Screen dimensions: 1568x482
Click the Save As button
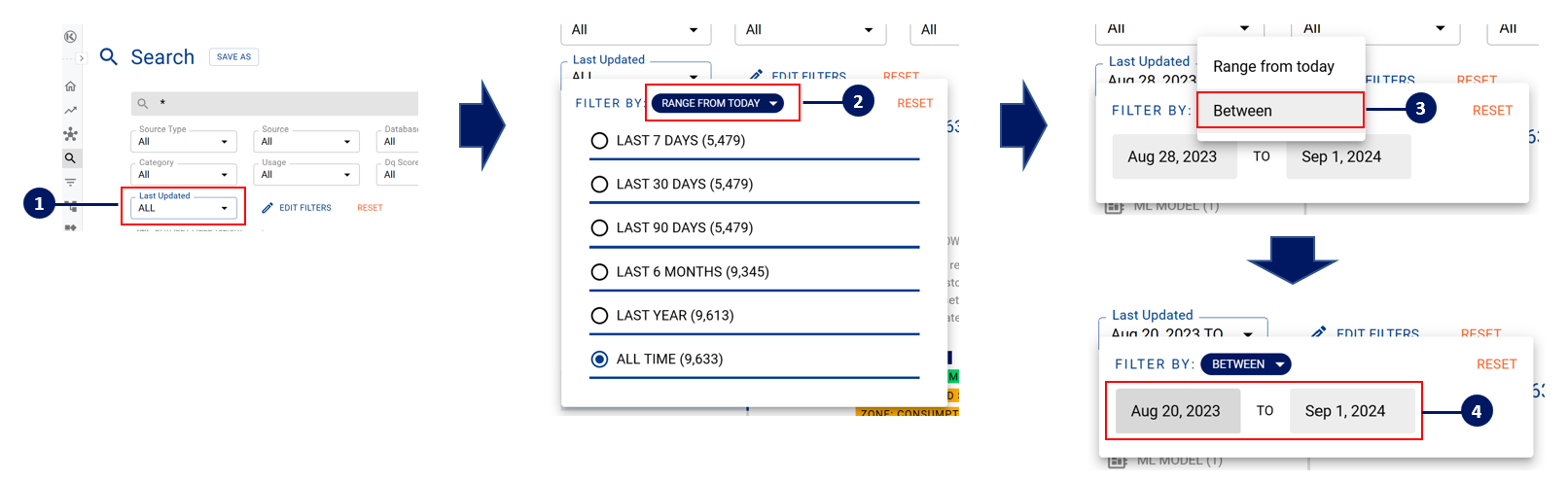coord(233,57)
